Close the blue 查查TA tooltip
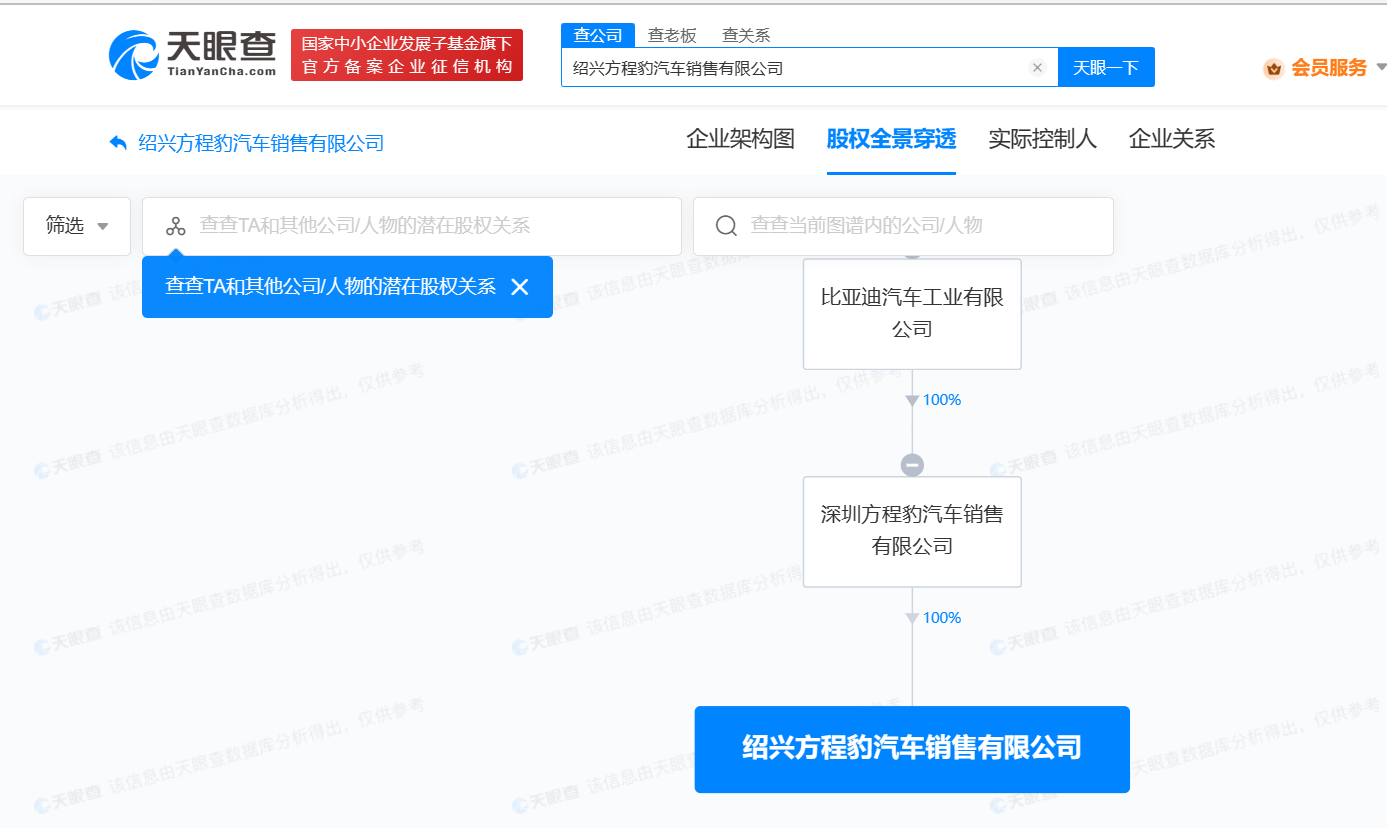The image size is (1387, 828). click(520, 287)
